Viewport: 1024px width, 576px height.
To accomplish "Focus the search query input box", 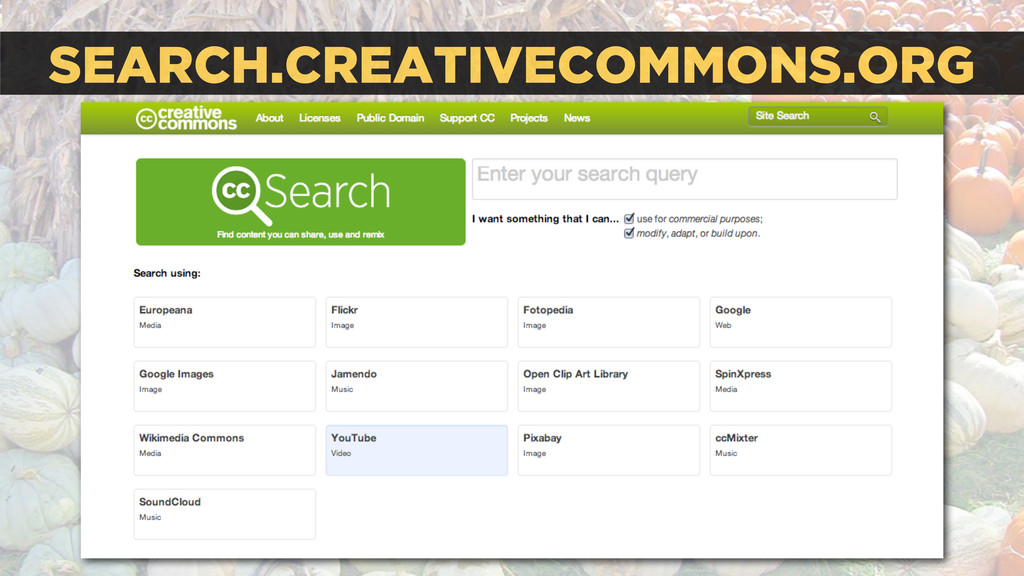I will [x=684, y=179].
